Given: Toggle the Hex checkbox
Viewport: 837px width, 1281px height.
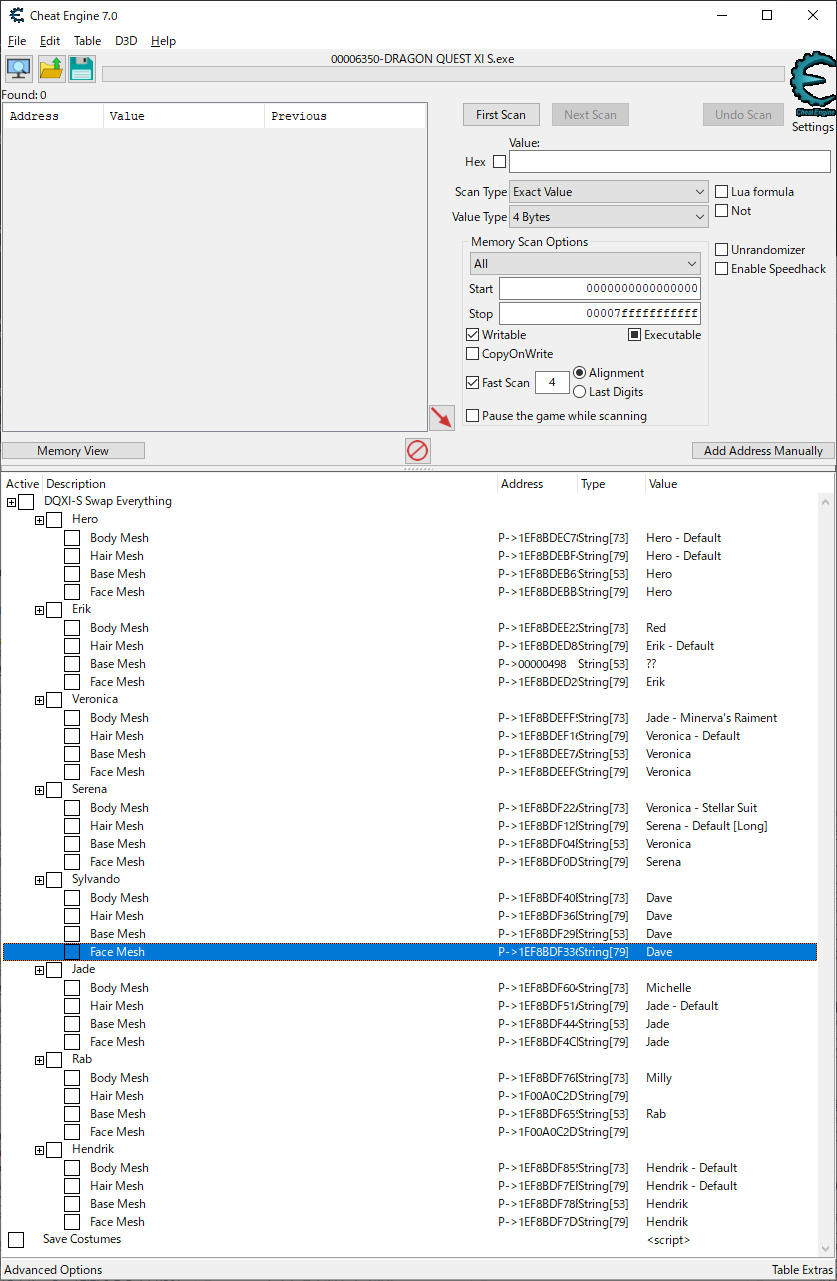Looking at the screenshot, I should tap(499, 162).
